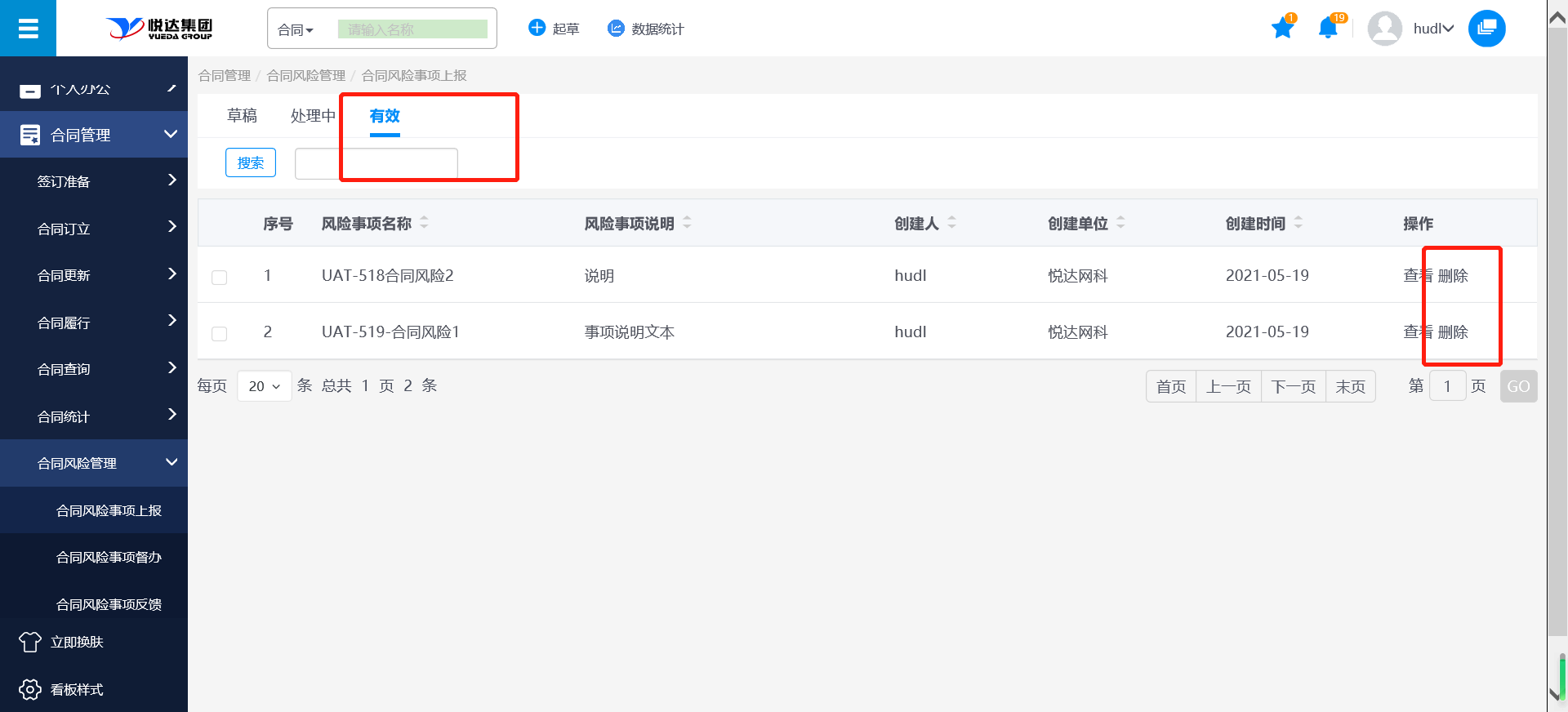The width and height of the screenshot is (1568, 712).
Task: Open the 合同 search type dropdown
Action: 296,30
